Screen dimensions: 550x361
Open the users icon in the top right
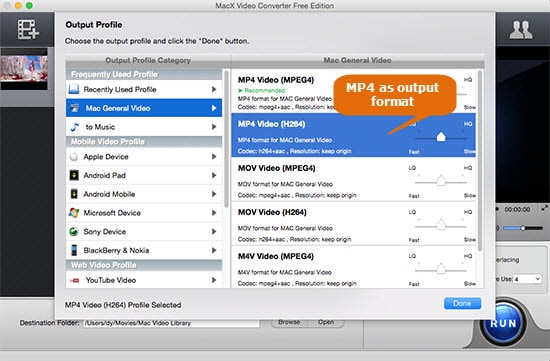coord(521,30)
